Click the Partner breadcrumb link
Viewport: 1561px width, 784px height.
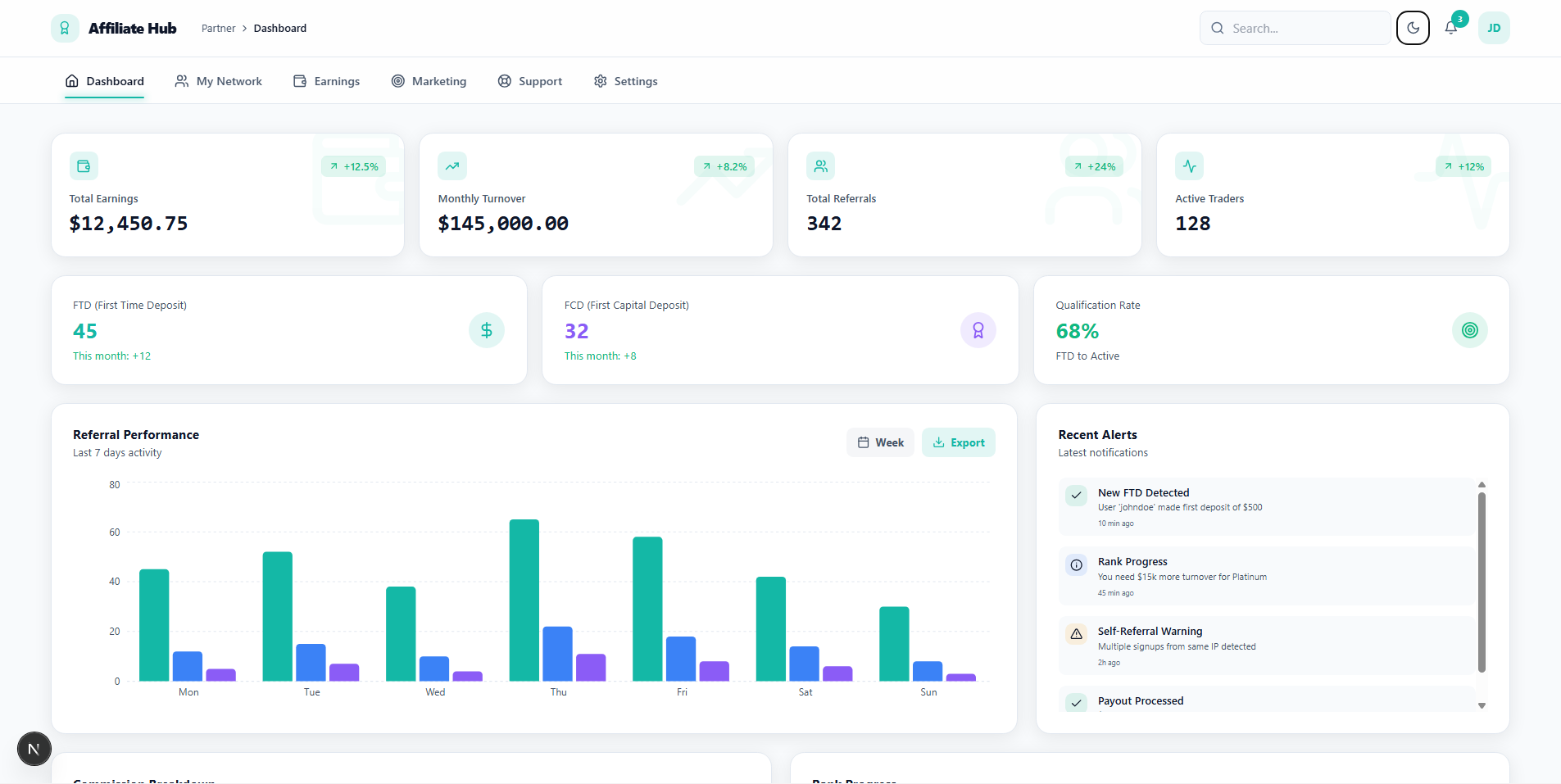[x=218, y=28]
